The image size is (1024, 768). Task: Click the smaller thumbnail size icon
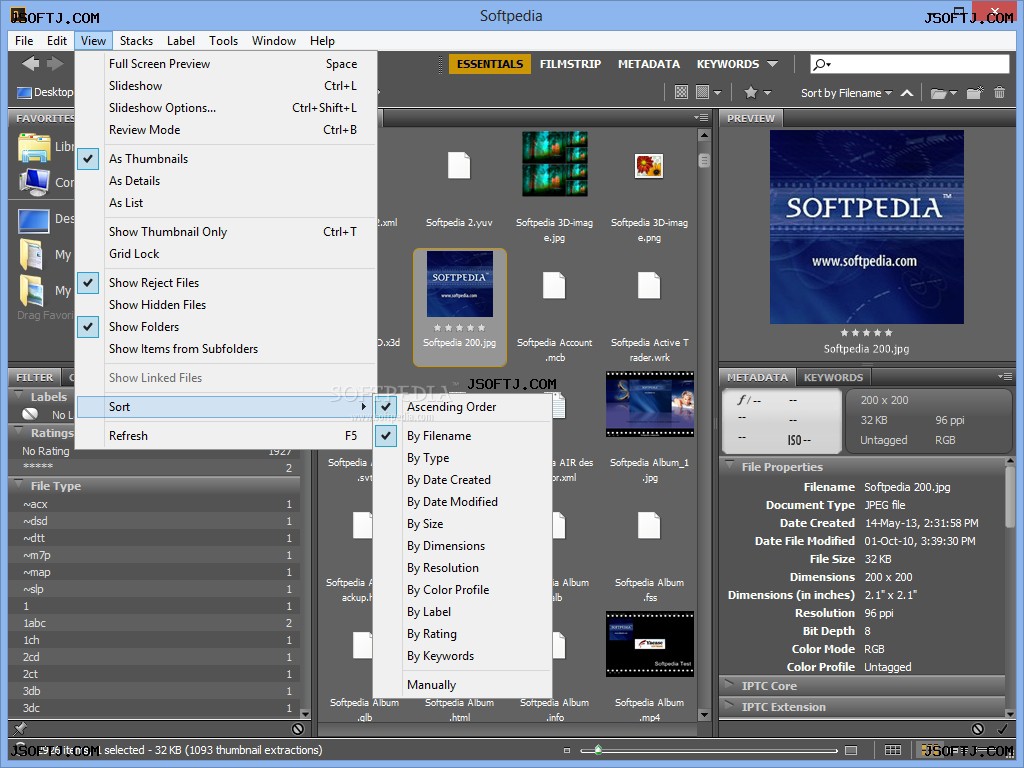pos(567,750)
